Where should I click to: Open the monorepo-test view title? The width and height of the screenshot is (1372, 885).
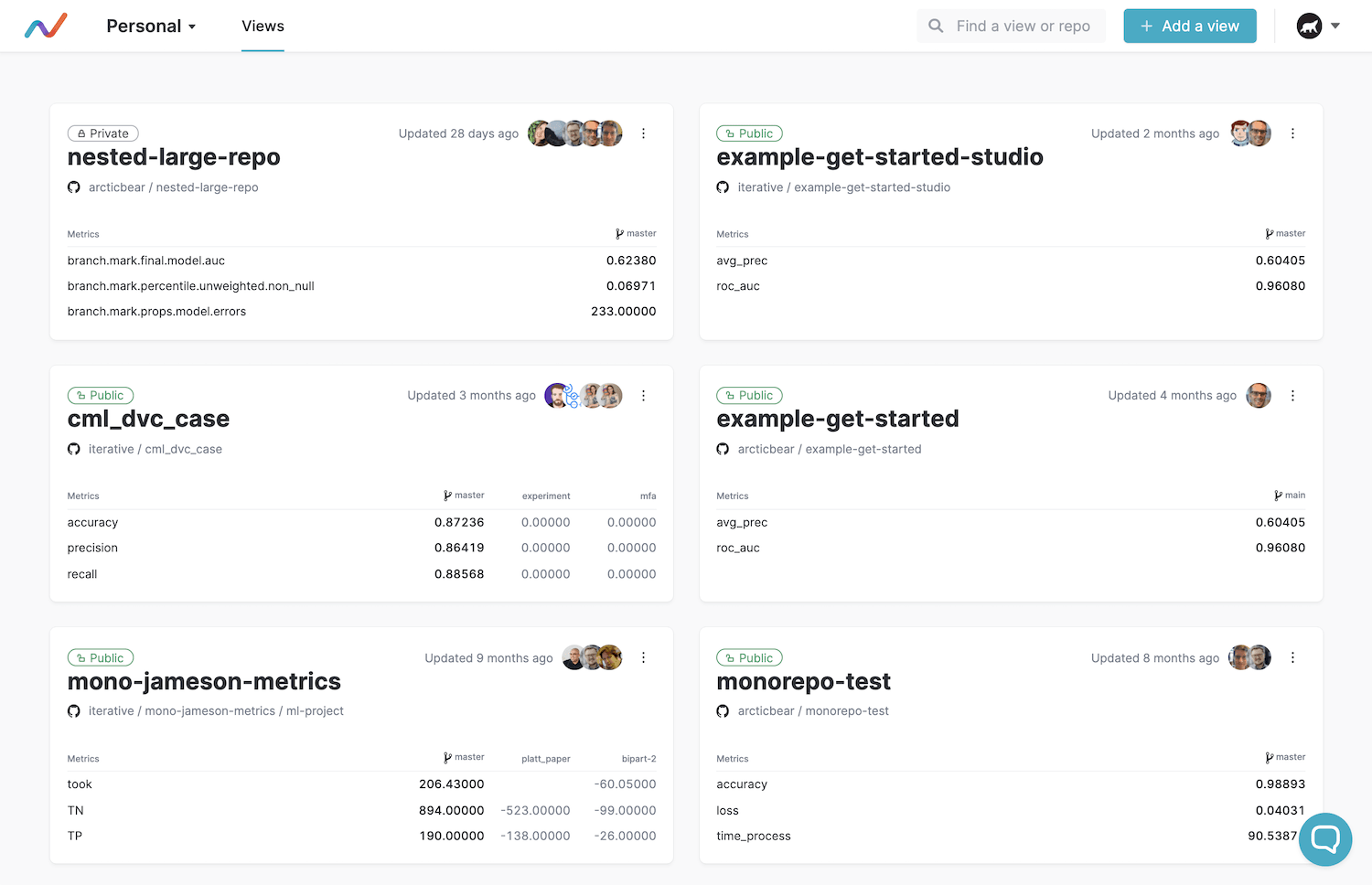(803, 682)
